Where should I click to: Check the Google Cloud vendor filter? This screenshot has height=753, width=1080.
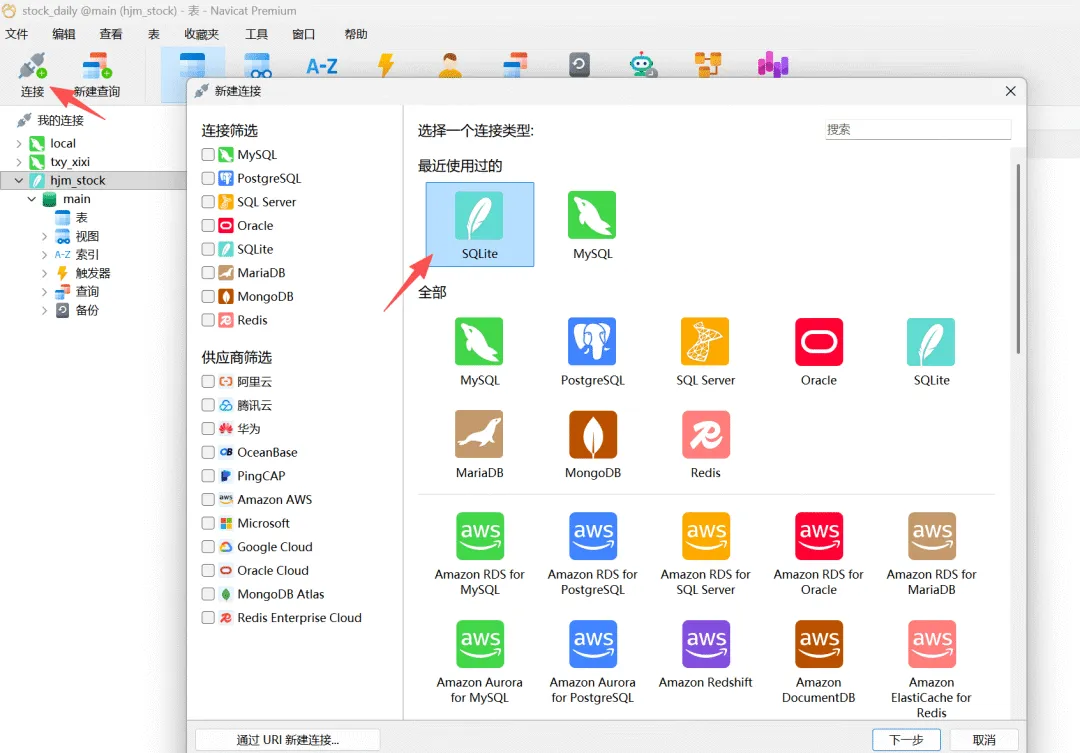click(x=208, y=546)
